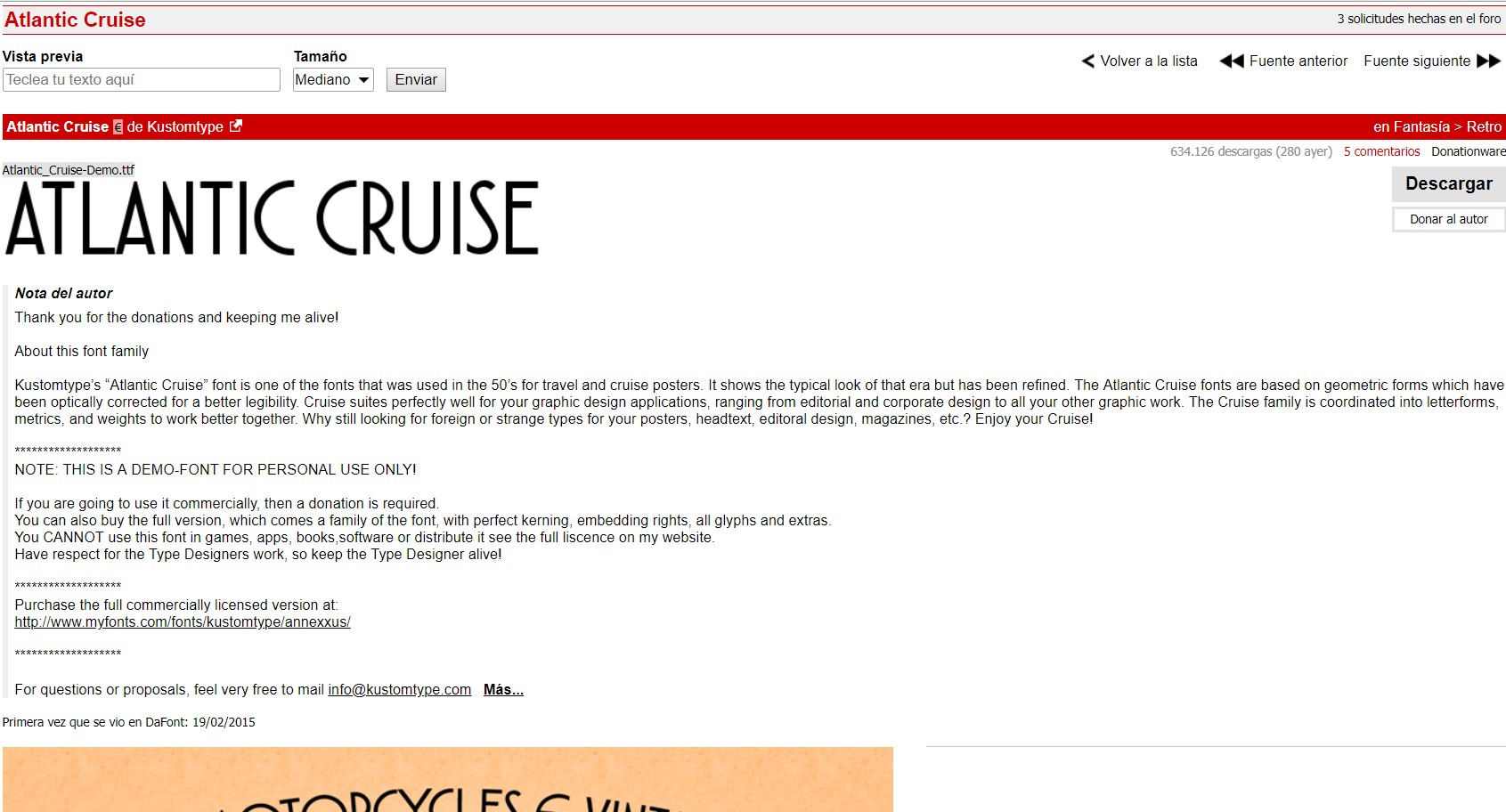Click the Primera vez que se vio date text
Screen dimensions: 1506x812
[x=129, y=722]
